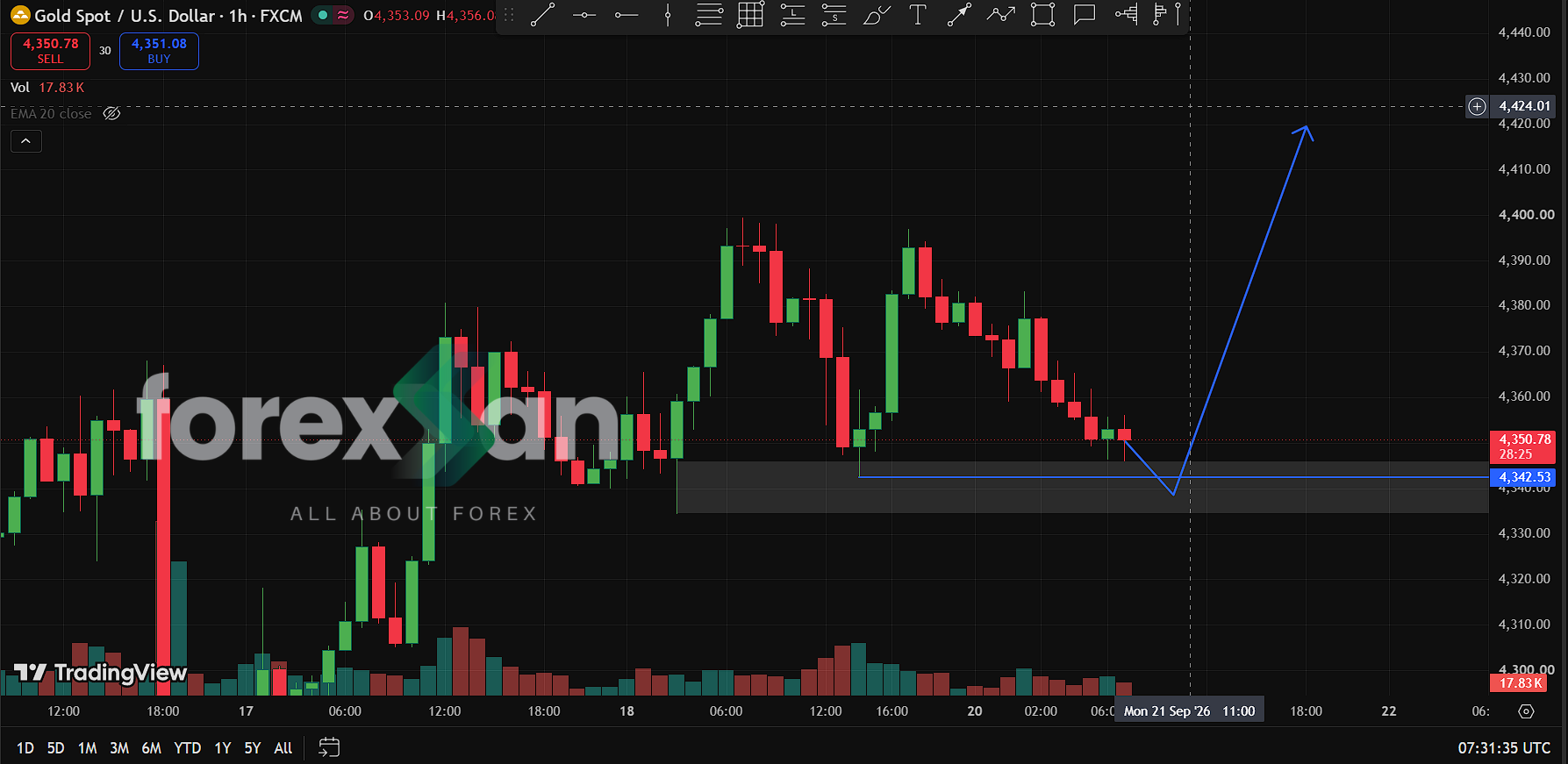The image size is (1568, 764).
Task: Select the Arrow Marker tool
Action: coord(959,15)
